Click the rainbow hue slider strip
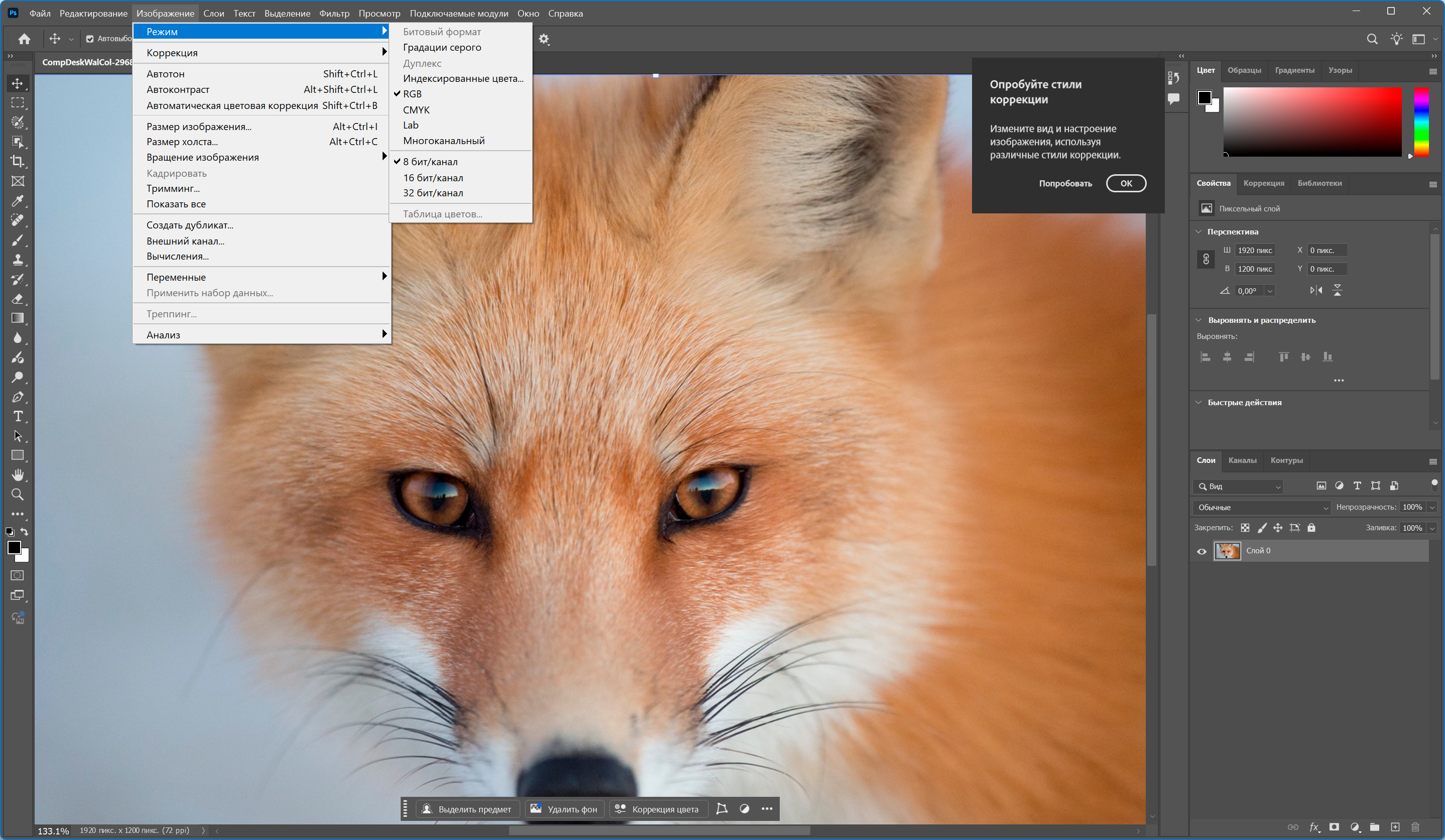The height and width of the screenshot is (840, 1445). tap(1421, 122)
